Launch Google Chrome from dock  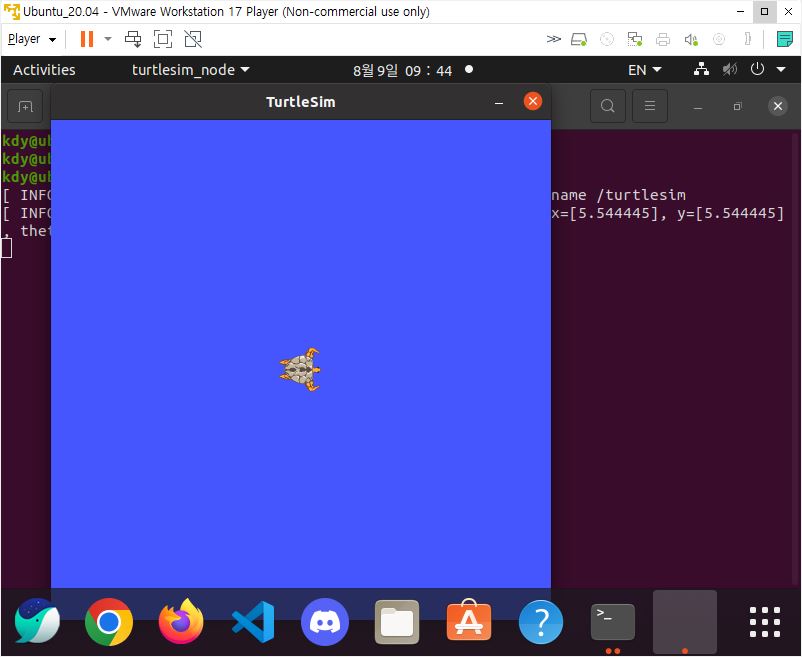(108, 622)
